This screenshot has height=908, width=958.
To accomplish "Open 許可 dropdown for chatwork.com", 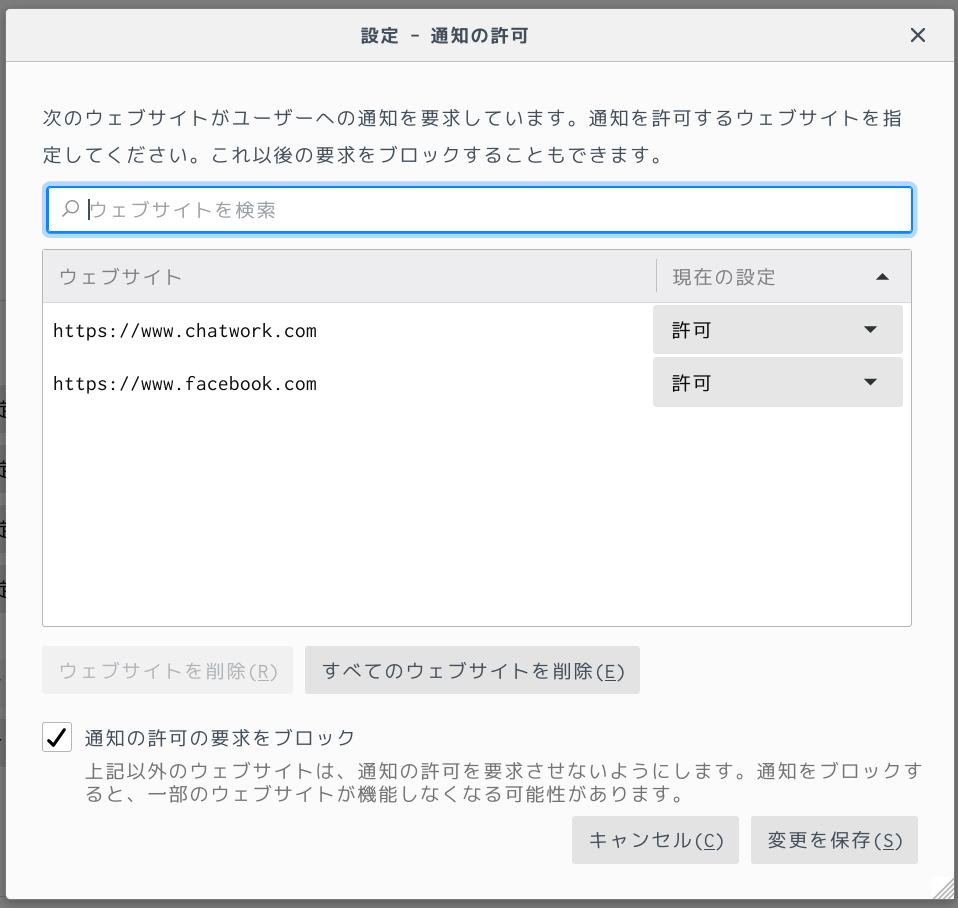I will pyautogui.click(x=777, y=329).
